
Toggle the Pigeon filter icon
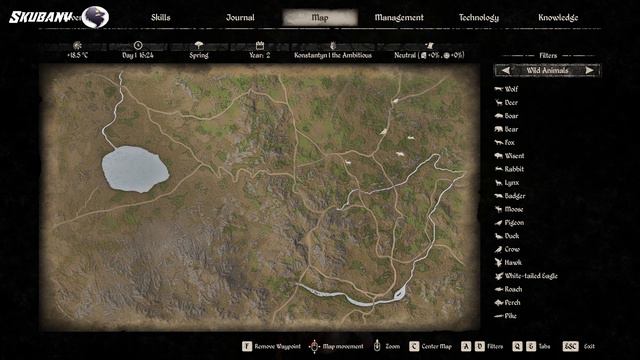[498, 222]
